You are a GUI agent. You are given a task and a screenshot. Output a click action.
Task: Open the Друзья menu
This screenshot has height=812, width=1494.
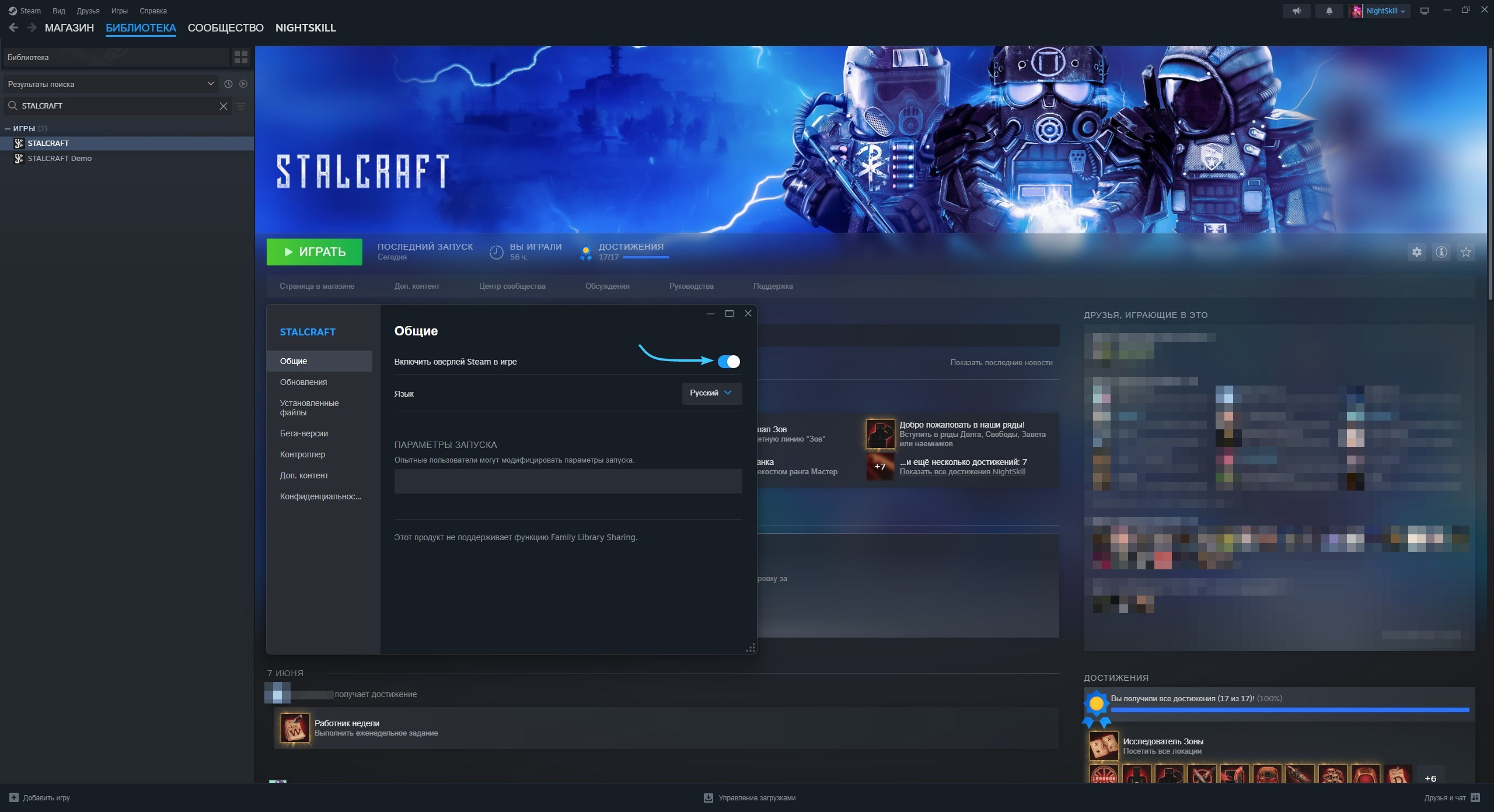88,10
